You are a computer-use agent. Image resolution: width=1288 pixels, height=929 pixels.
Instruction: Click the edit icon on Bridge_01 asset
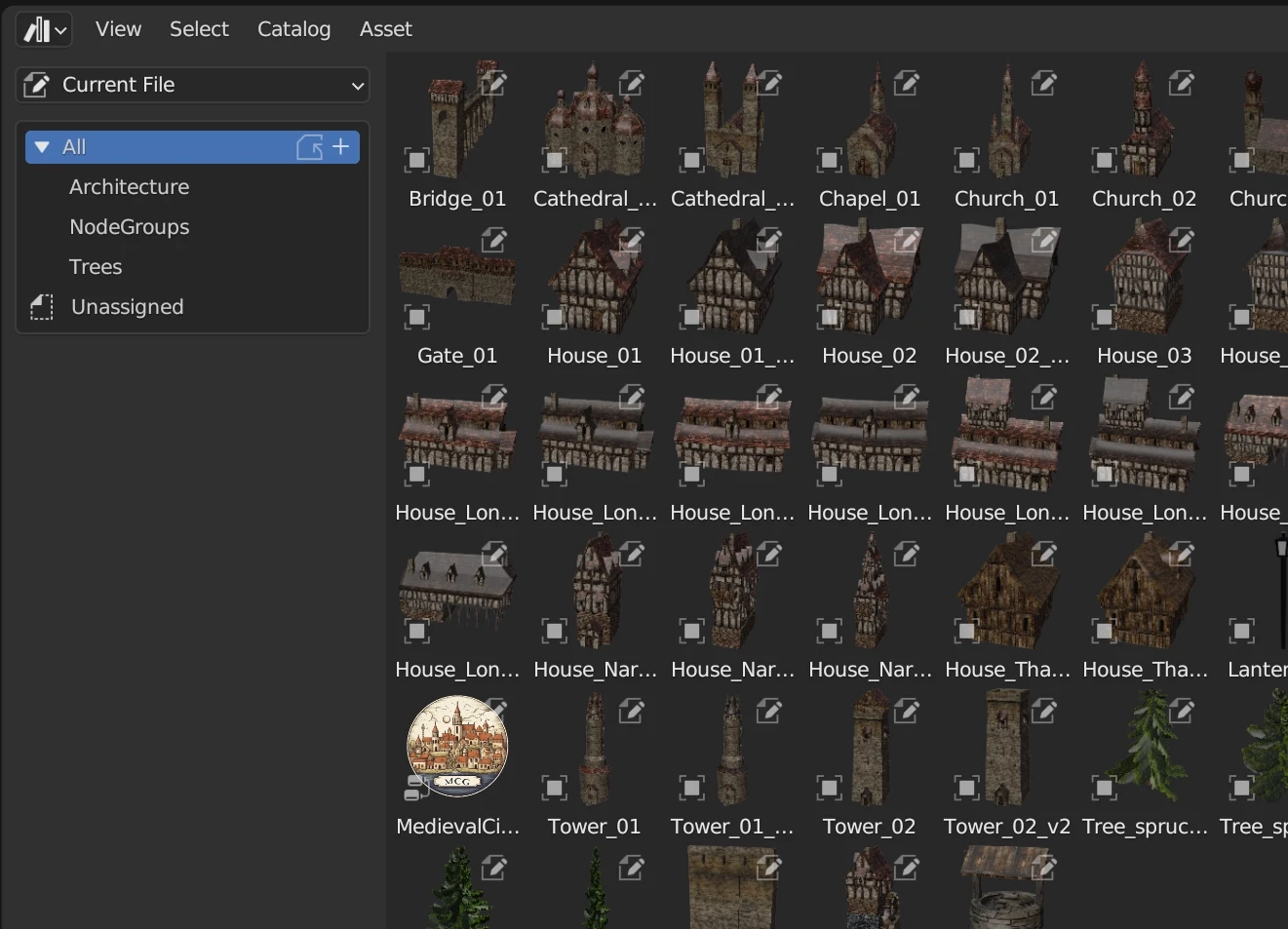[x=494, y=83]
